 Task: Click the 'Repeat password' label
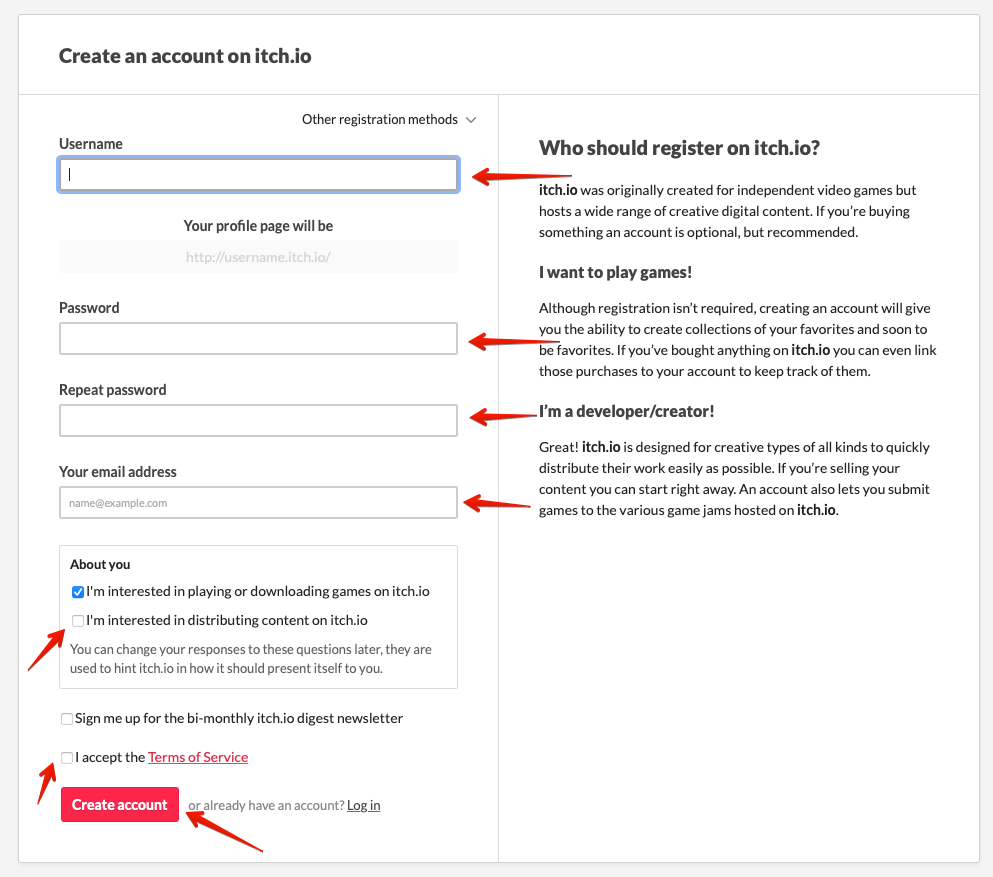113,390
